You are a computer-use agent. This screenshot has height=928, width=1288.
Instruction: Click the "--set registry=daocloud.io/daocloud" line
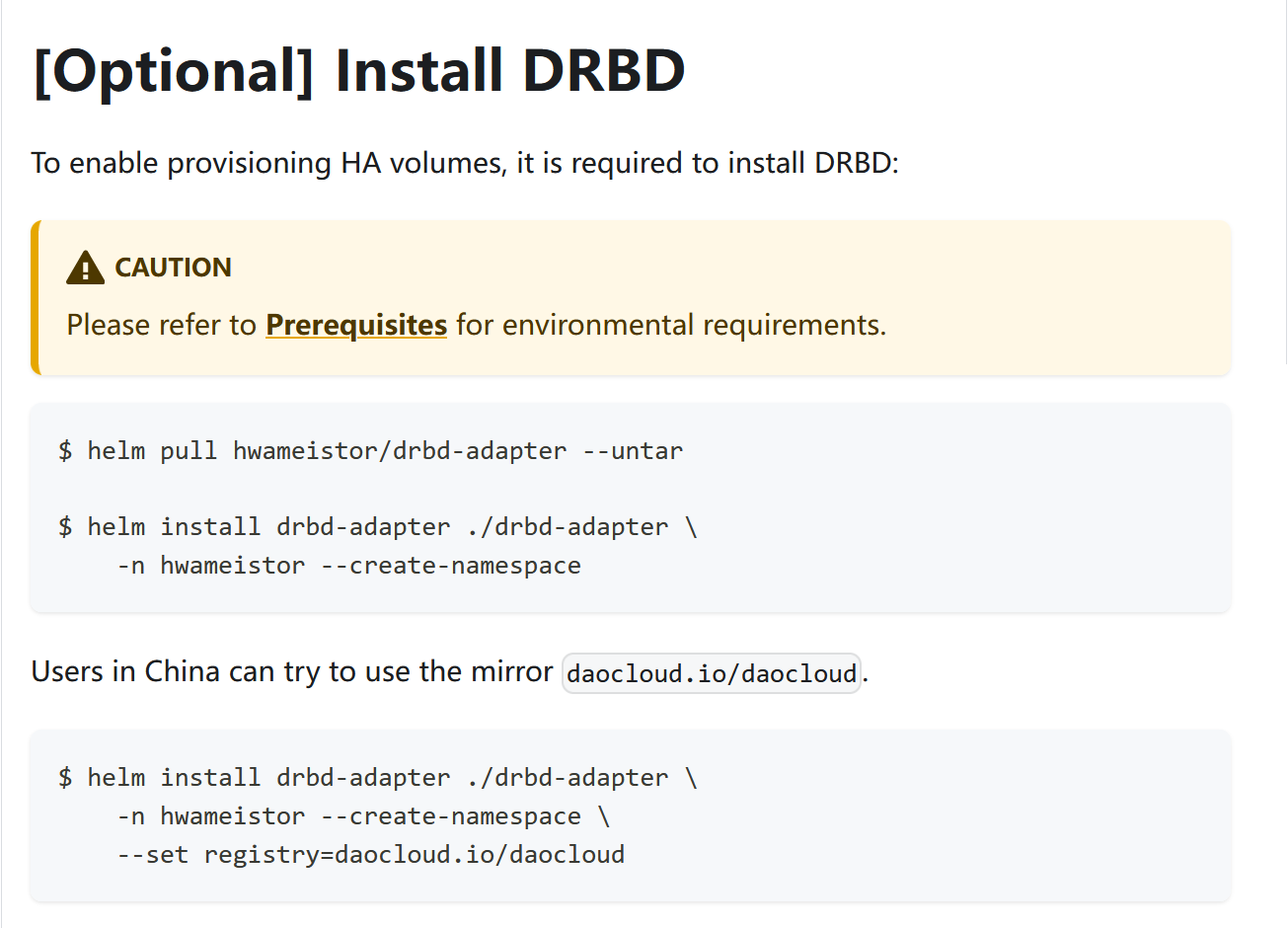[370, 855]
